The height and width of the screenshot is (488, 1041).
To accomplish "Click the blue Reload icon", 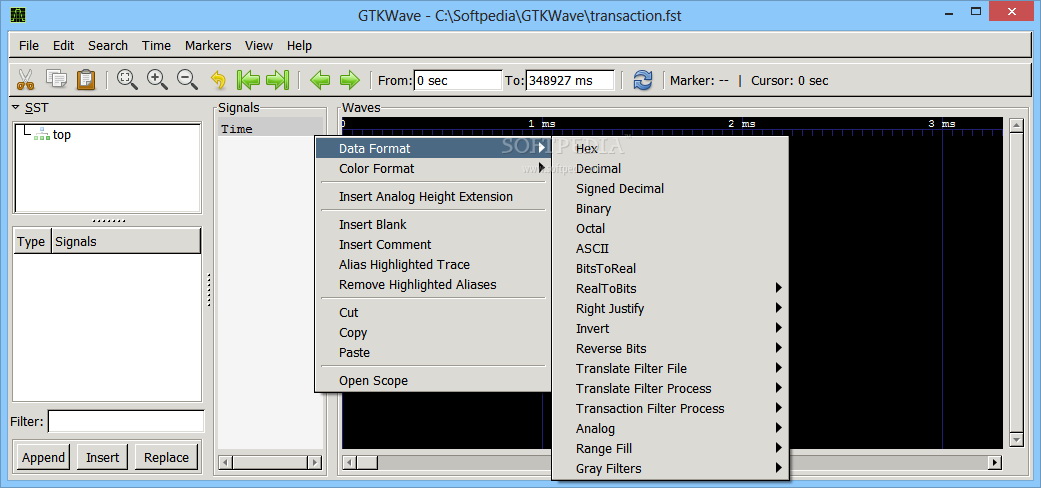I will point(643,80).
